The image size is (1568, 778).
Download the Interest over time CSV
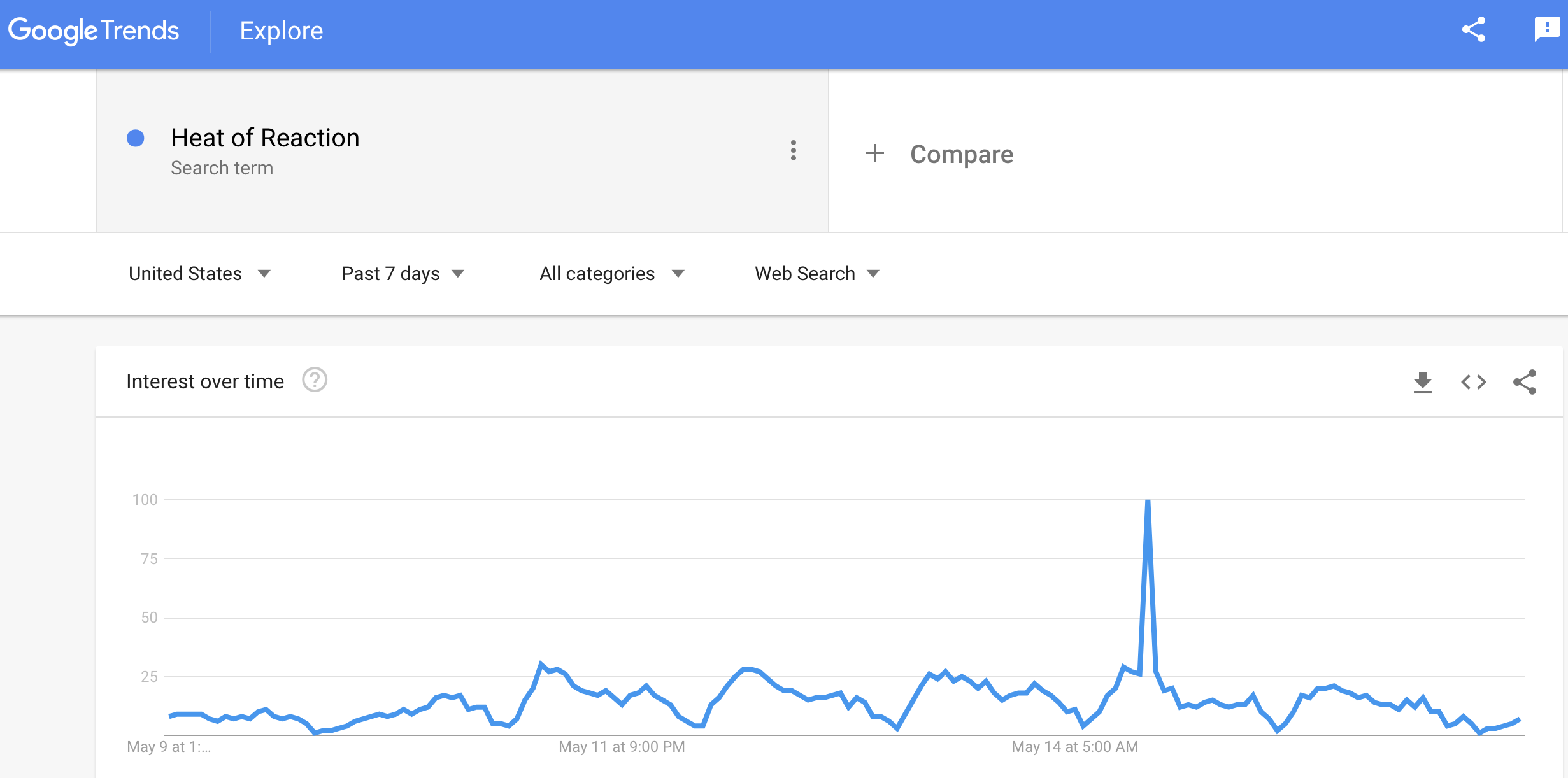[1422, 382]
